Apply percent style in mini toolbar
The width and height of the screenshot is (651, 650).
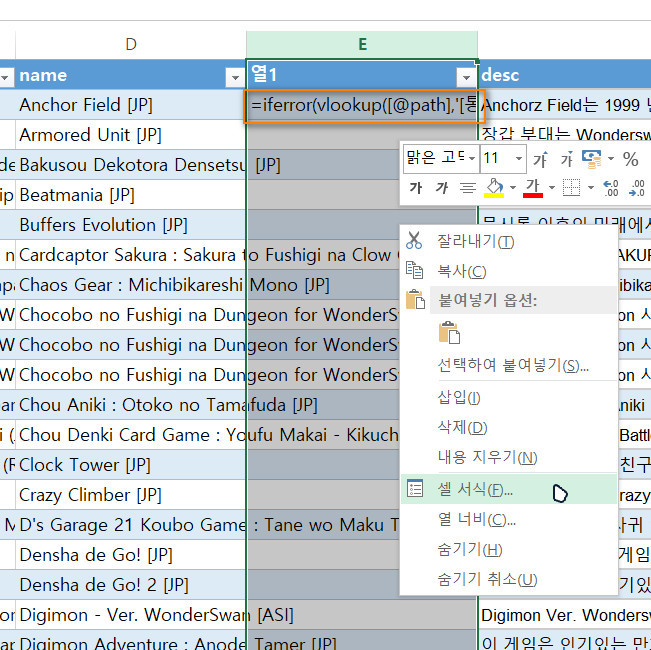pyautogui.click(x=630, y=159)
